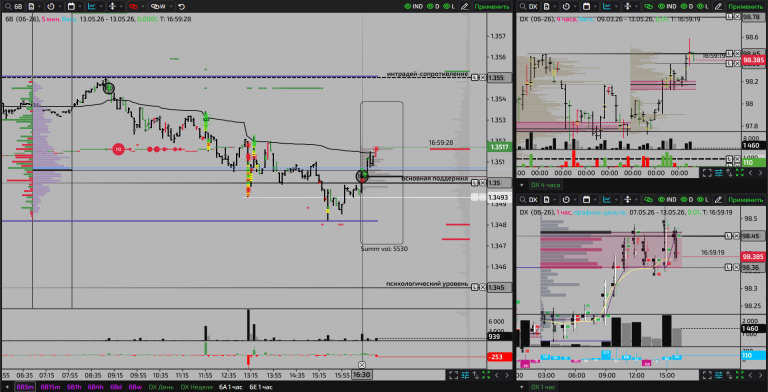
Task: Click blue sliders icon below bottom DX chart
Action: 719,375
